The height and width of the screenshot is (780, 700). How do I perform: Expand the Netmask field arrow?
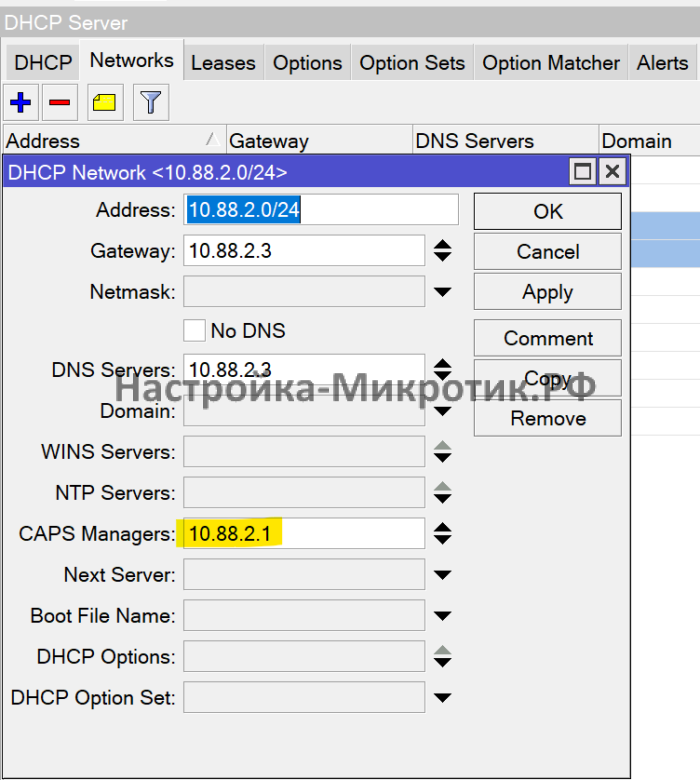click(442, 292)
